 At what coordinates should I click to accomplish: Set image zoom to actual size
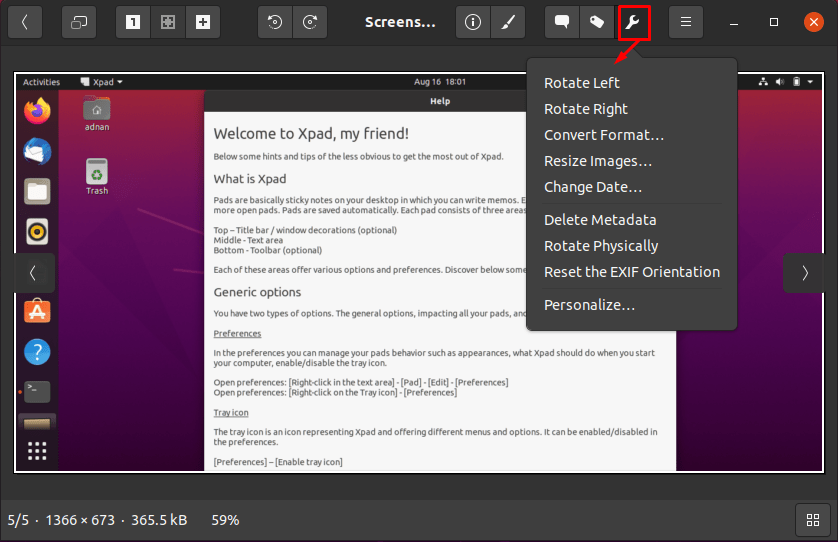point(133,22)
